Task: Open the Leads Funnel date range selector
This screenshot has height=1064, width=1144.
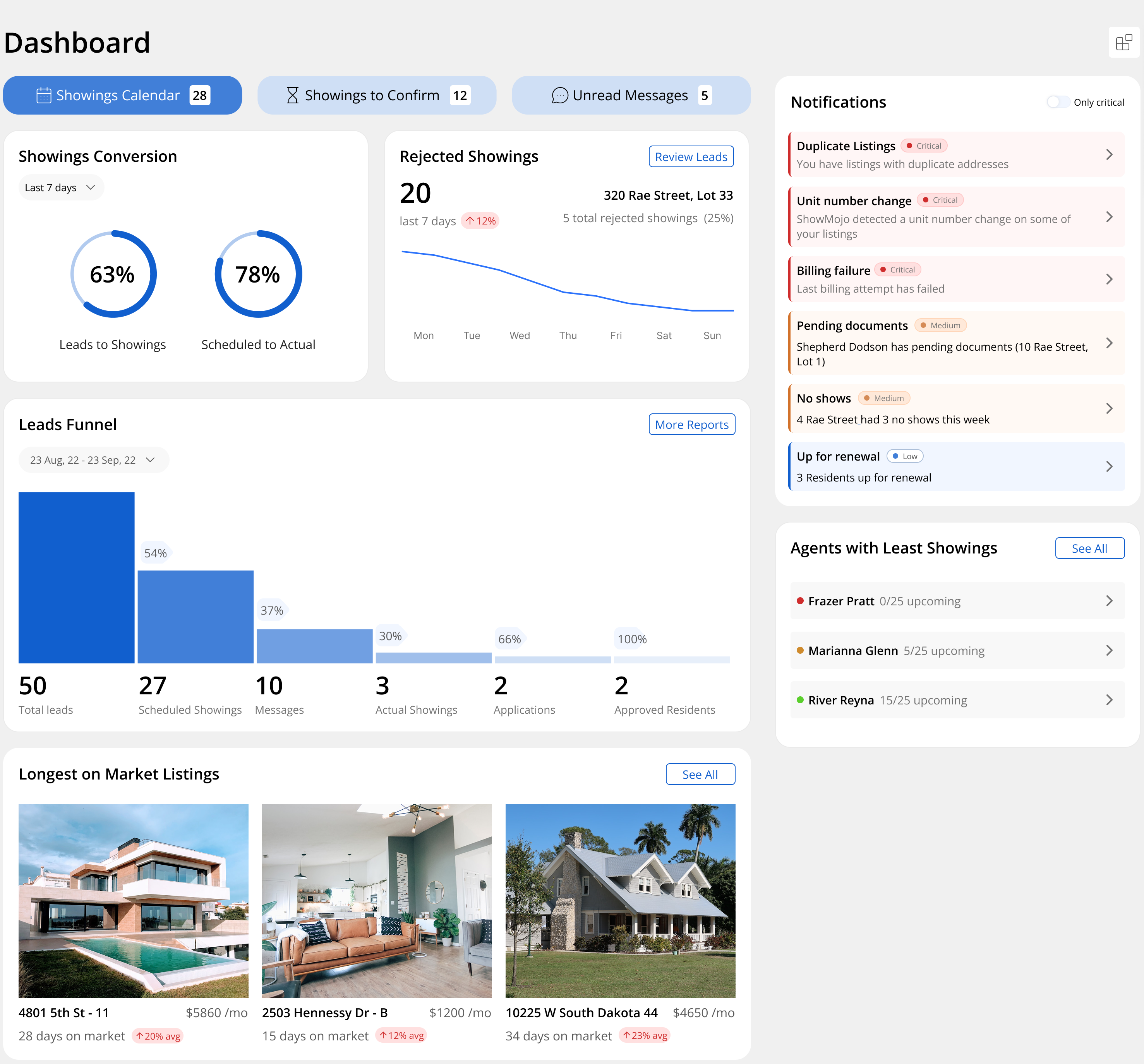Action: [93, 459]
